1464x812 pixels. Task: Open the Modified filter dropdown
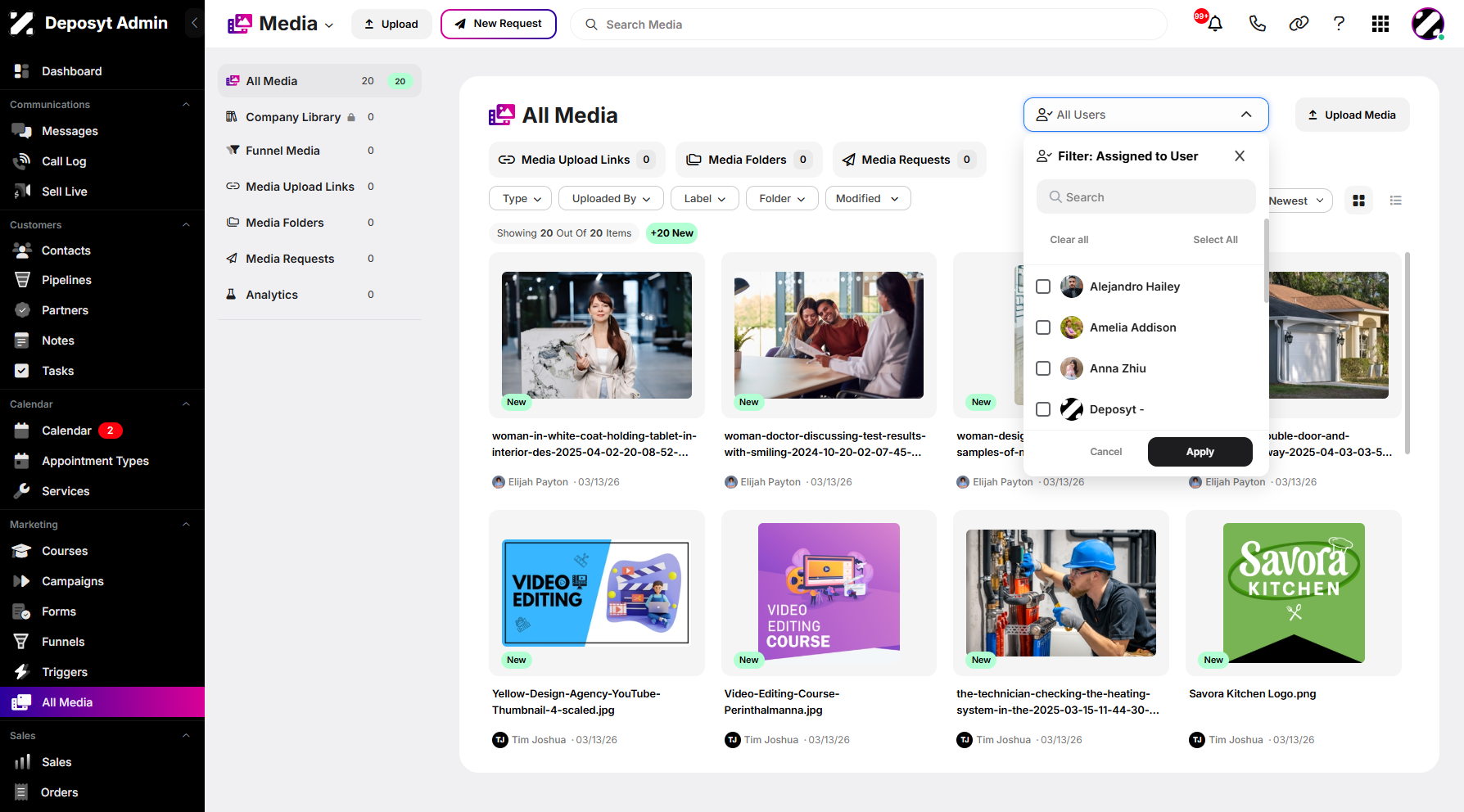(868, 198)
